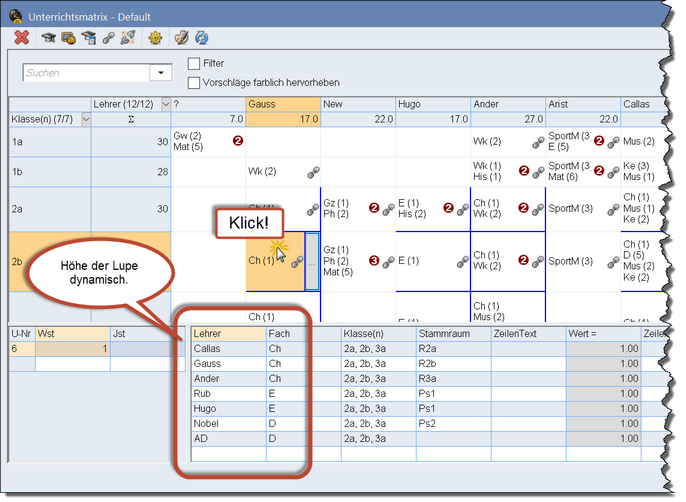Click the chain icon in selected 2b Gauss cell
The height and width of the screenshot is (502, 686).
[298, 262]
